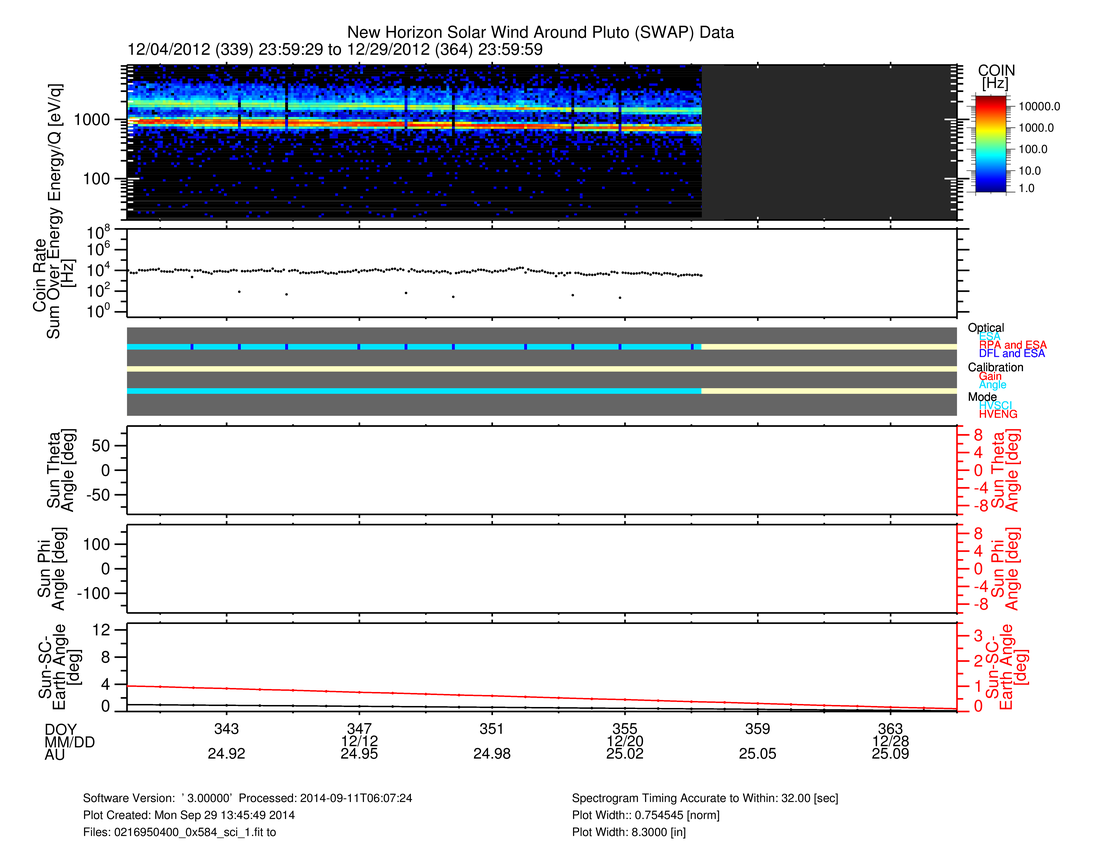1100x850 pixels.
Task: Click the DOY 363 tick label
Action: pos(890,727)
